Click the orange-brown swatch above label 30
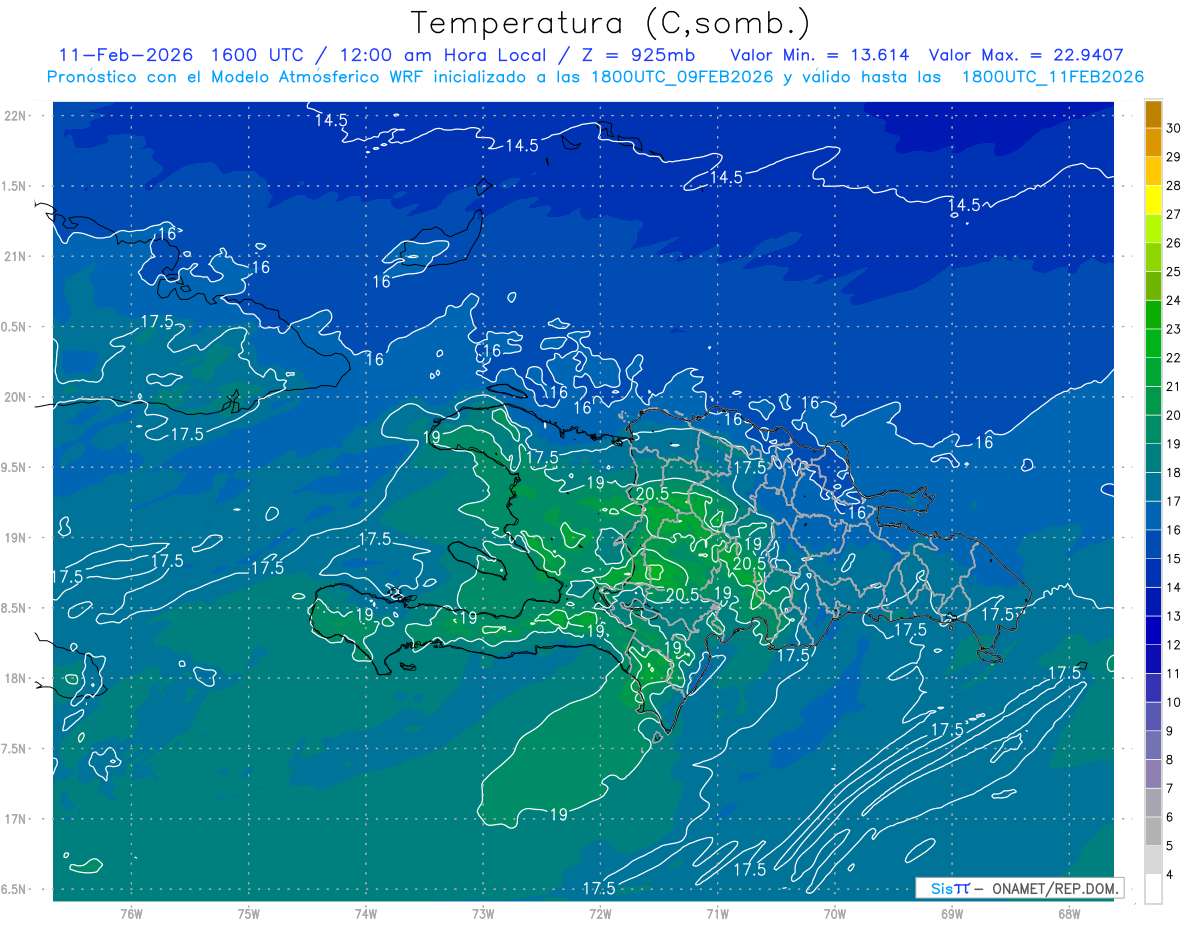The width and height of the screenshot is (1200, 927). tap(1153, 114)
